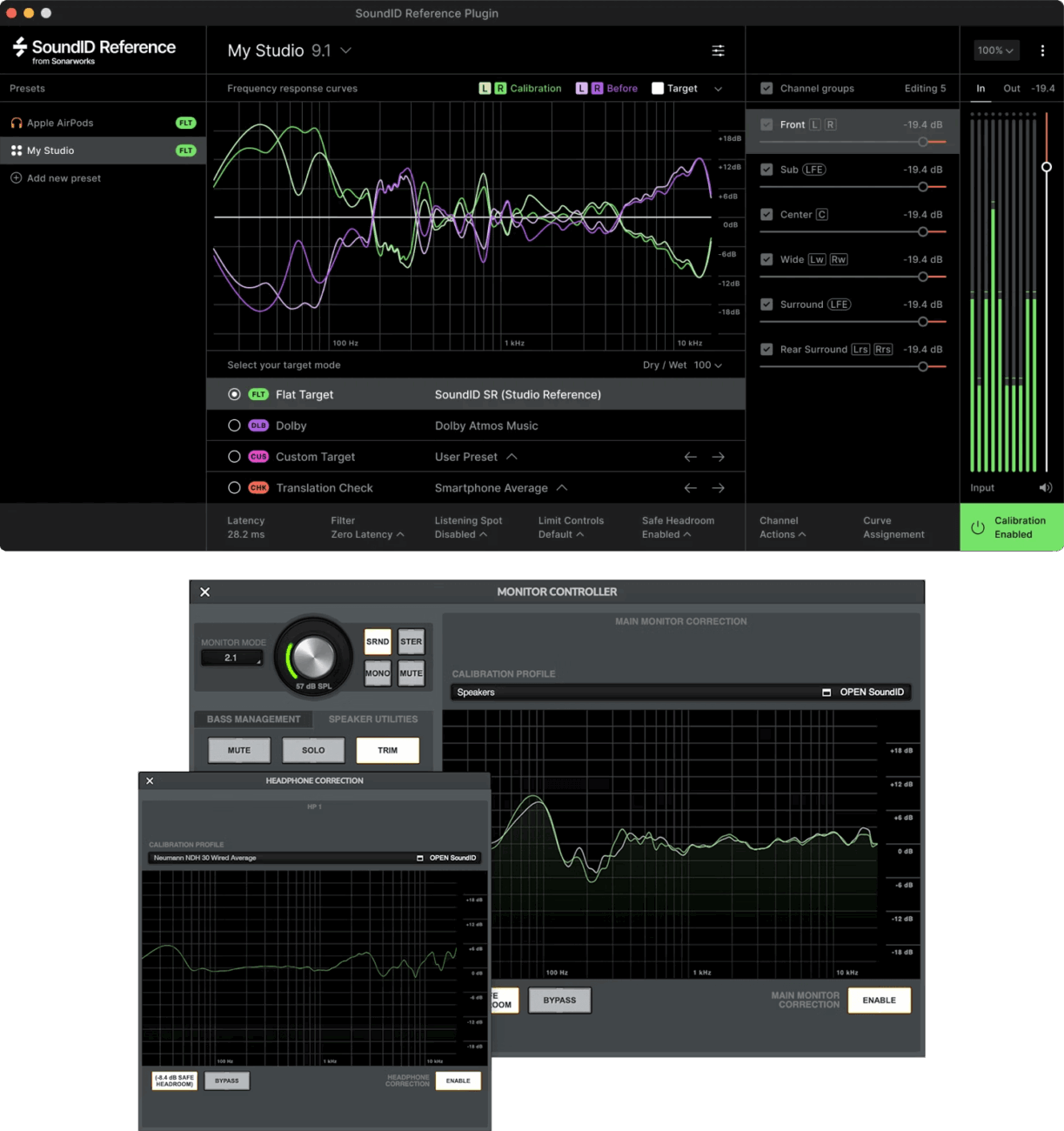Close the Monitor Controller window
The width and height of the screenshot is (1064, 1131).
(x=205, y=592)
